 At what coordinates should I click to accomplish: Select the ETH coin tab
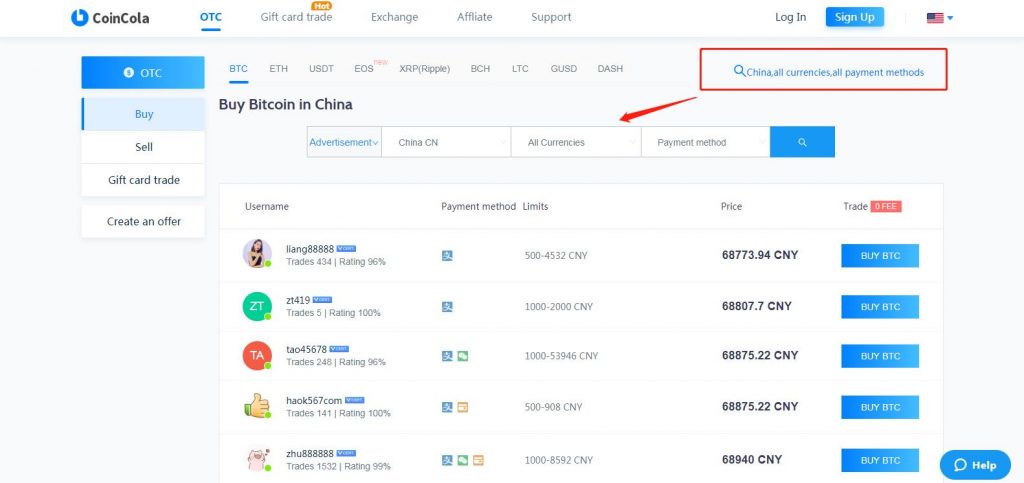[x=278, y=69]
